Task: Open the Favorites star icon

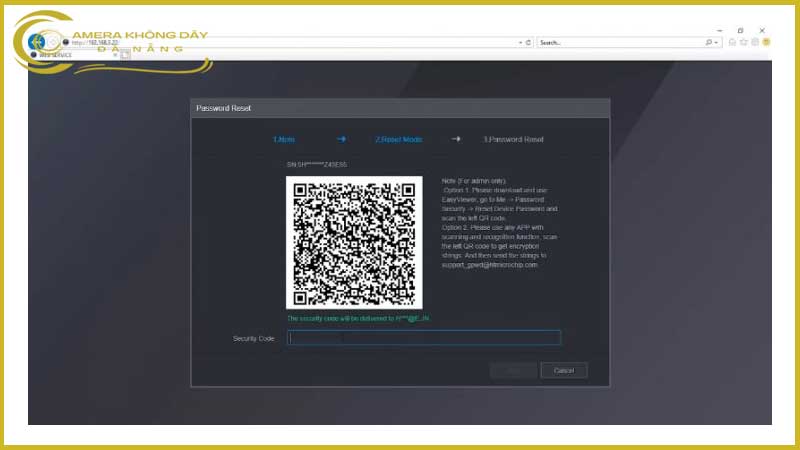Action: (744, 42)
